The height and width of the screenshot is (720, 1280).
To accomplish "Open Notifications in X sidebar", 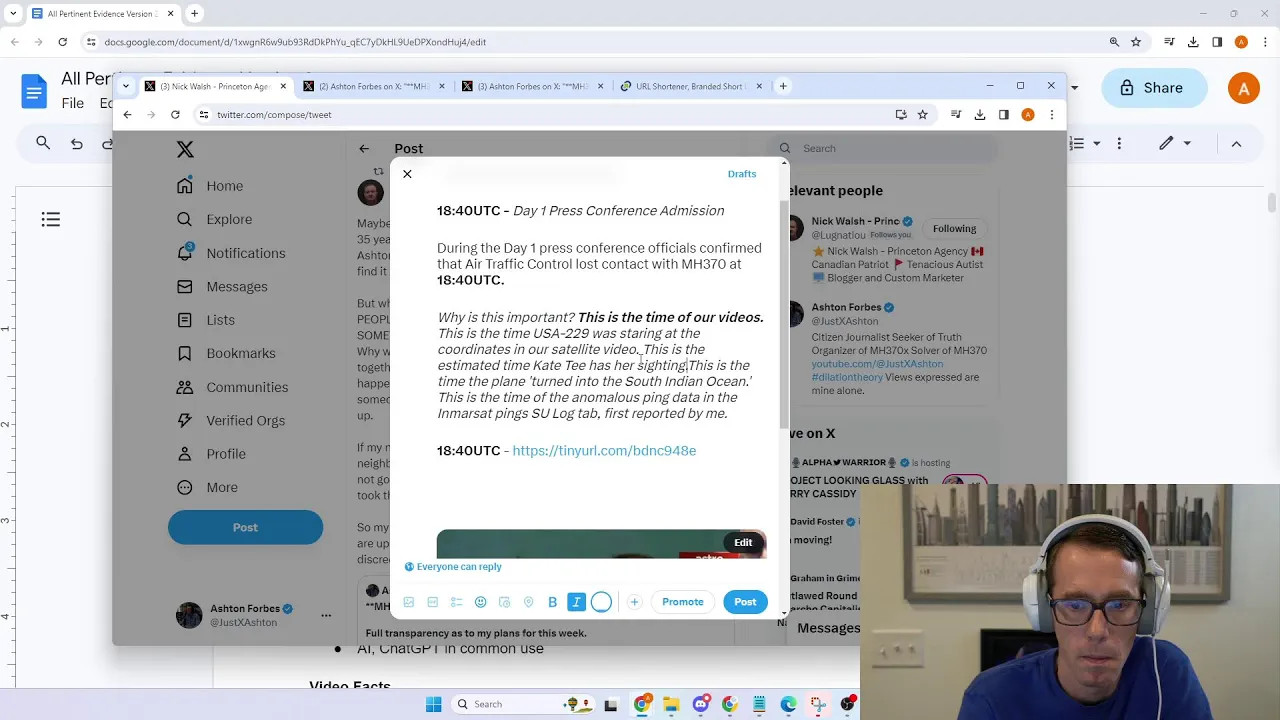I will click(232, 253).
